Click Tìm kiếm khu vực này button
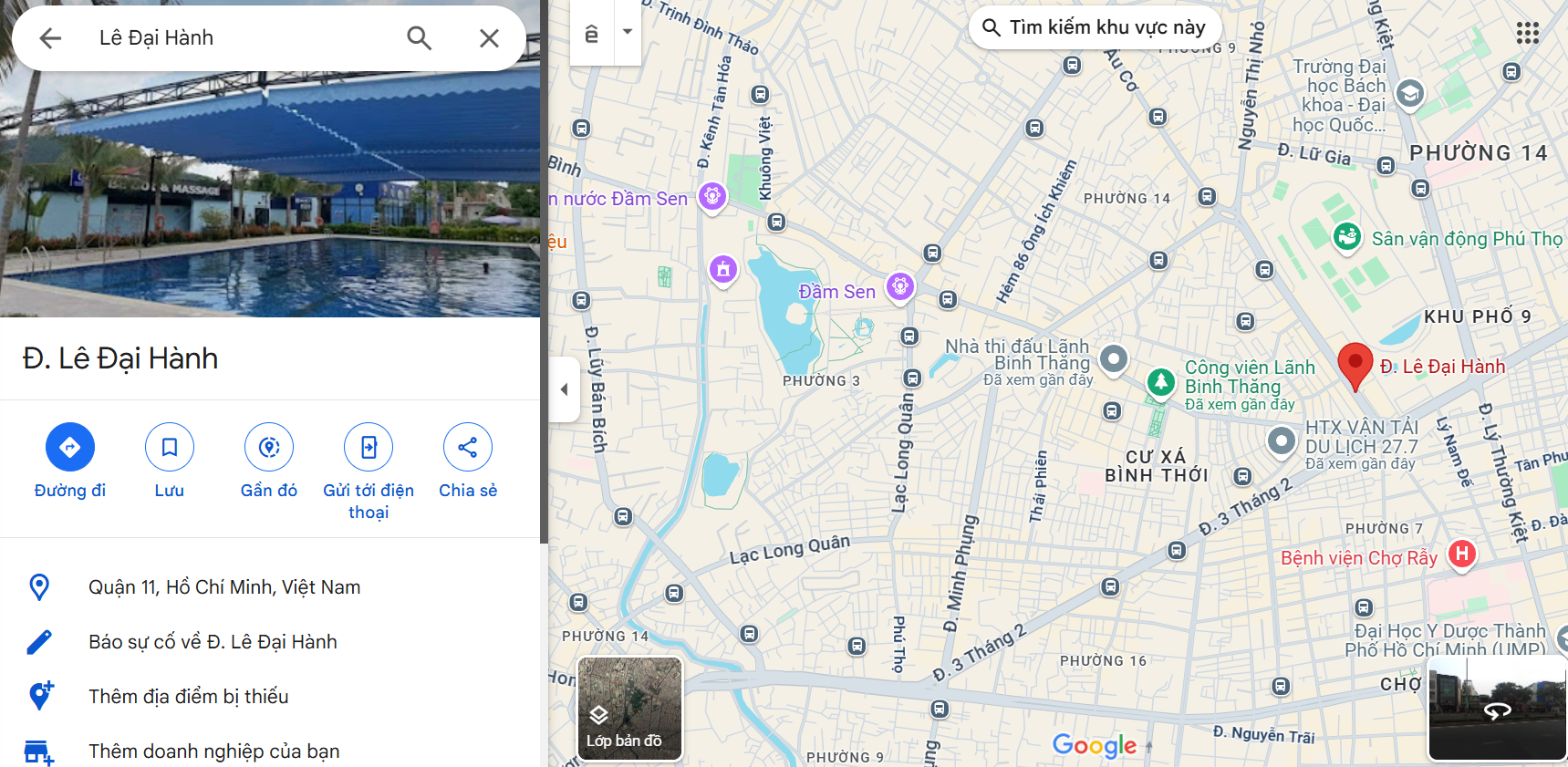The height and width of the screenshot is (767, 1568). 1095,27
